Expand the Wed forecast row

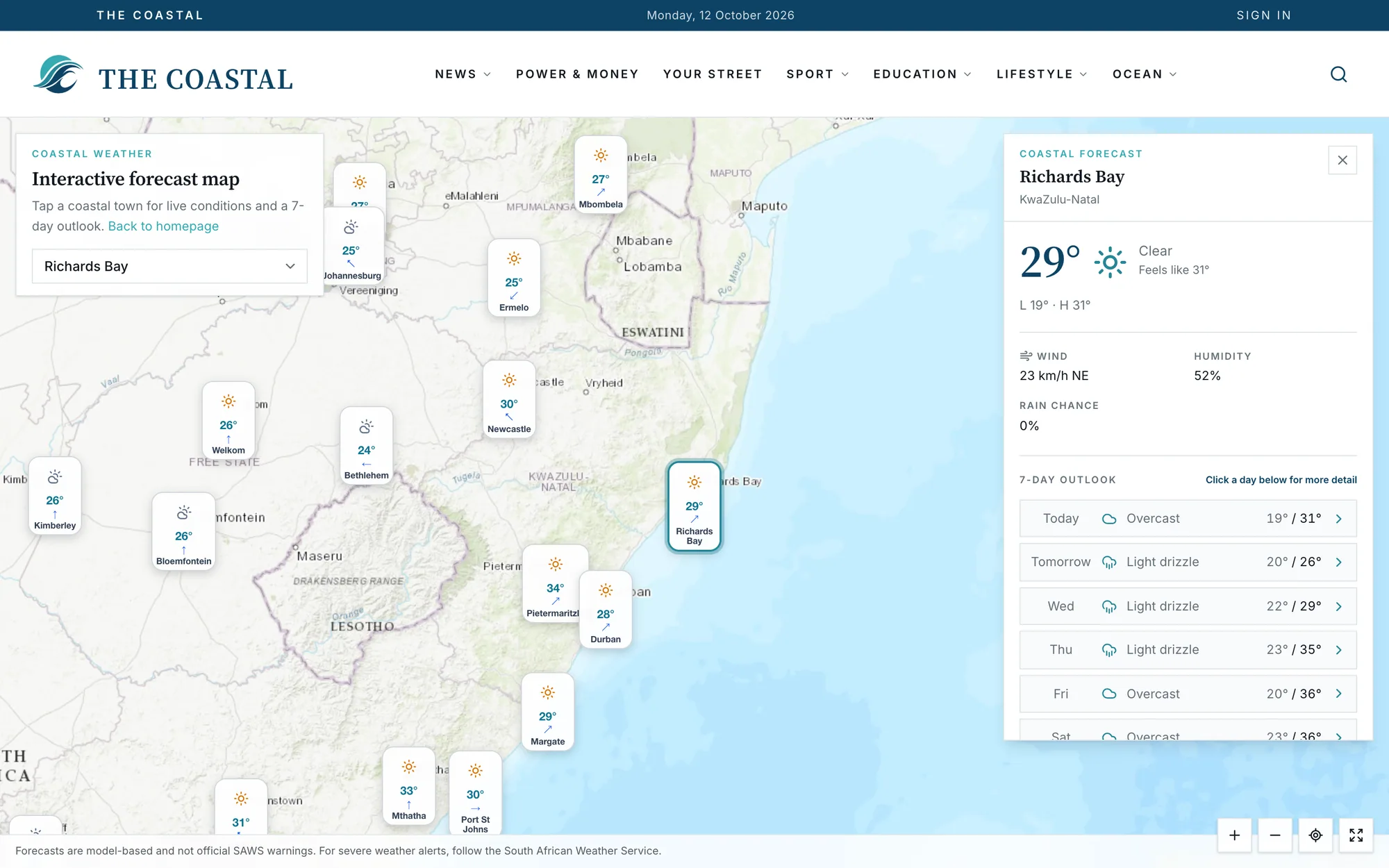(1188, 606)
